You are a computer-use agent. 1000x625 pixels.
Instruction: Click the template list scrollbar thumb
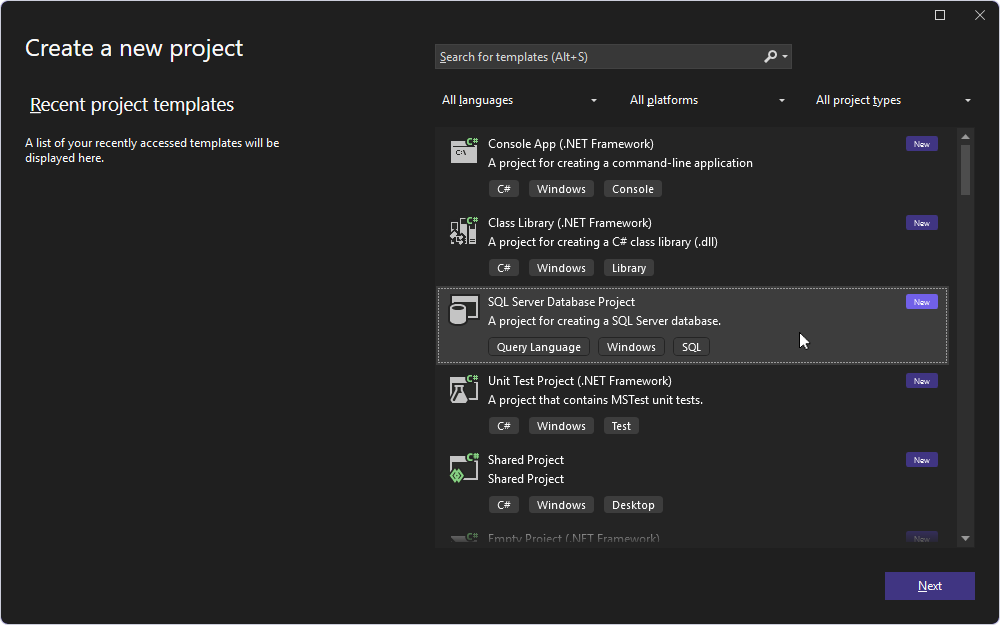pyautogui.click(x=964, y=170)
